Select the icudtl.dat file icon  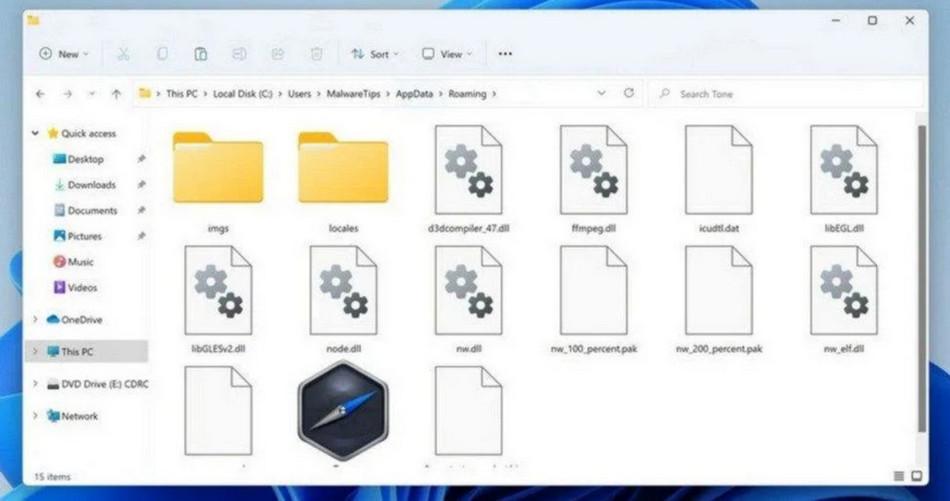[719, 170]
